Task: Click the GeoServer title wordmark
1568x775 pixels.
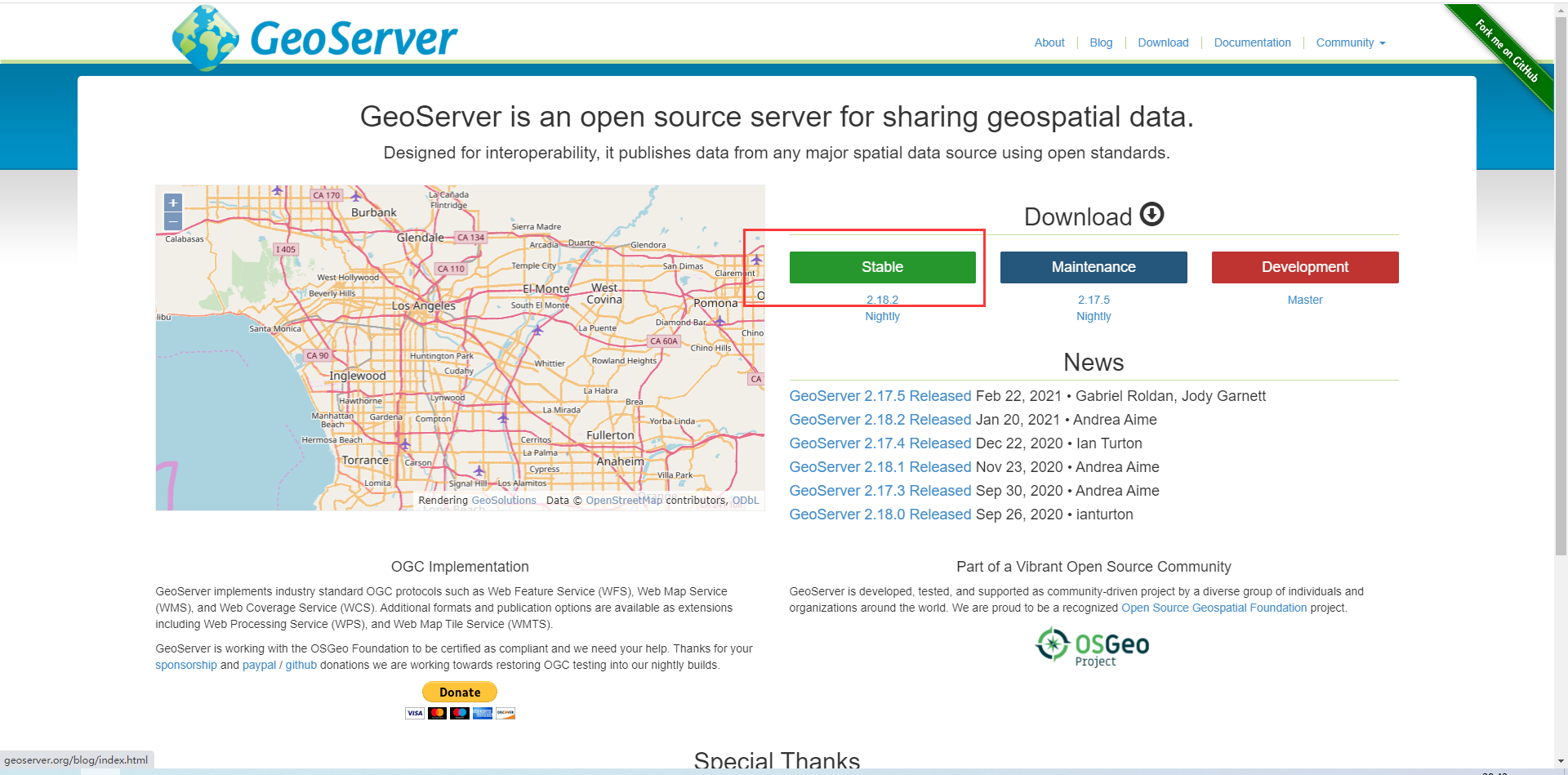Action: [354, 38]
